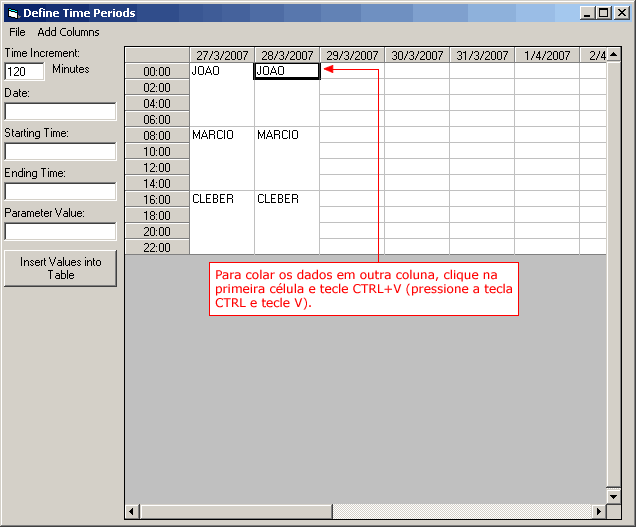Click the 02:00 row header
The image size is (636, 527).
(x=157, y=87)
